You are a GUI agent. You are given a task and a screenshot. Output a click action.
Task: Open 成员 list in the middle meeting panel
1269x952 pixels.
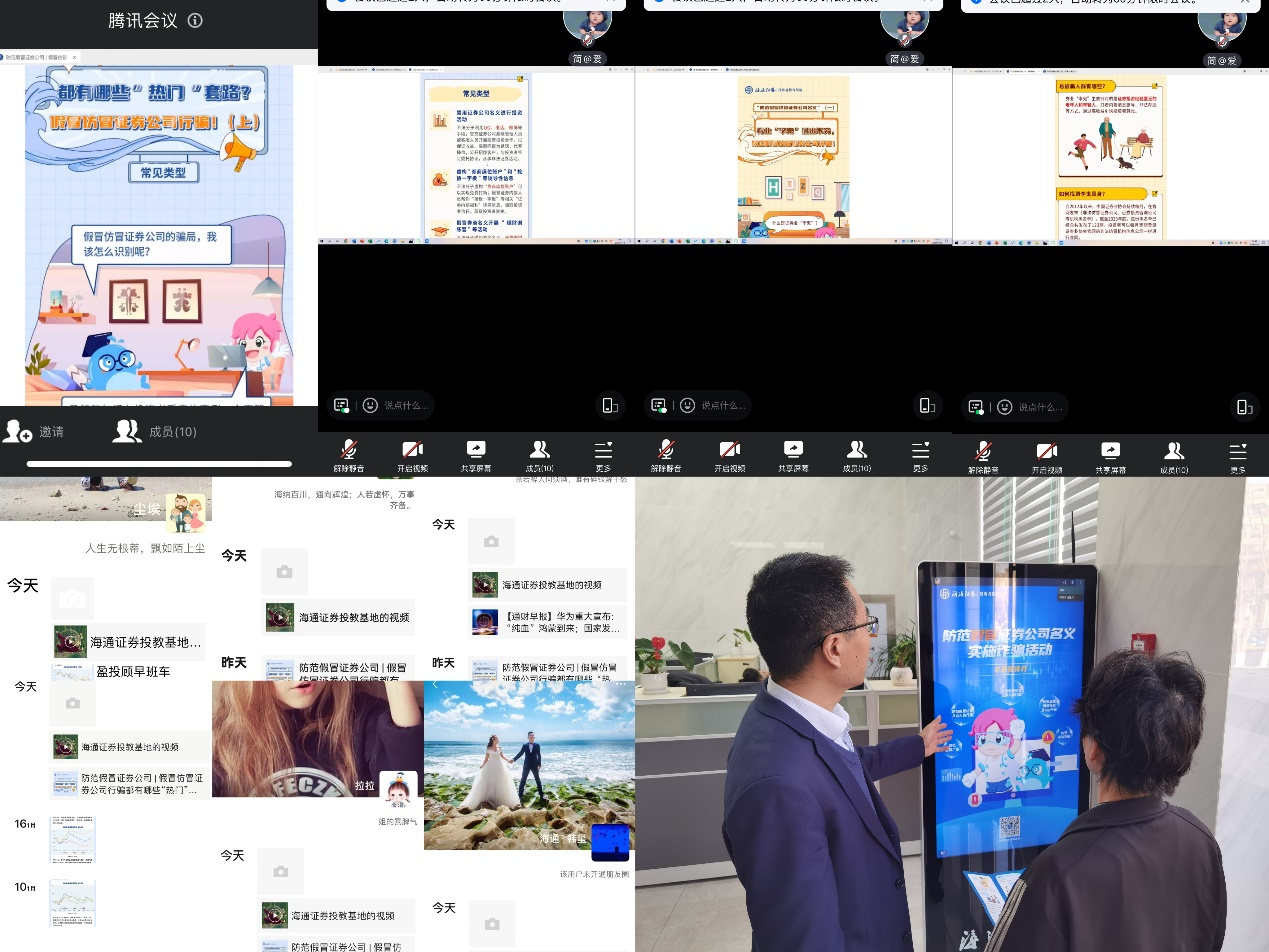click(x=857, y=455)
